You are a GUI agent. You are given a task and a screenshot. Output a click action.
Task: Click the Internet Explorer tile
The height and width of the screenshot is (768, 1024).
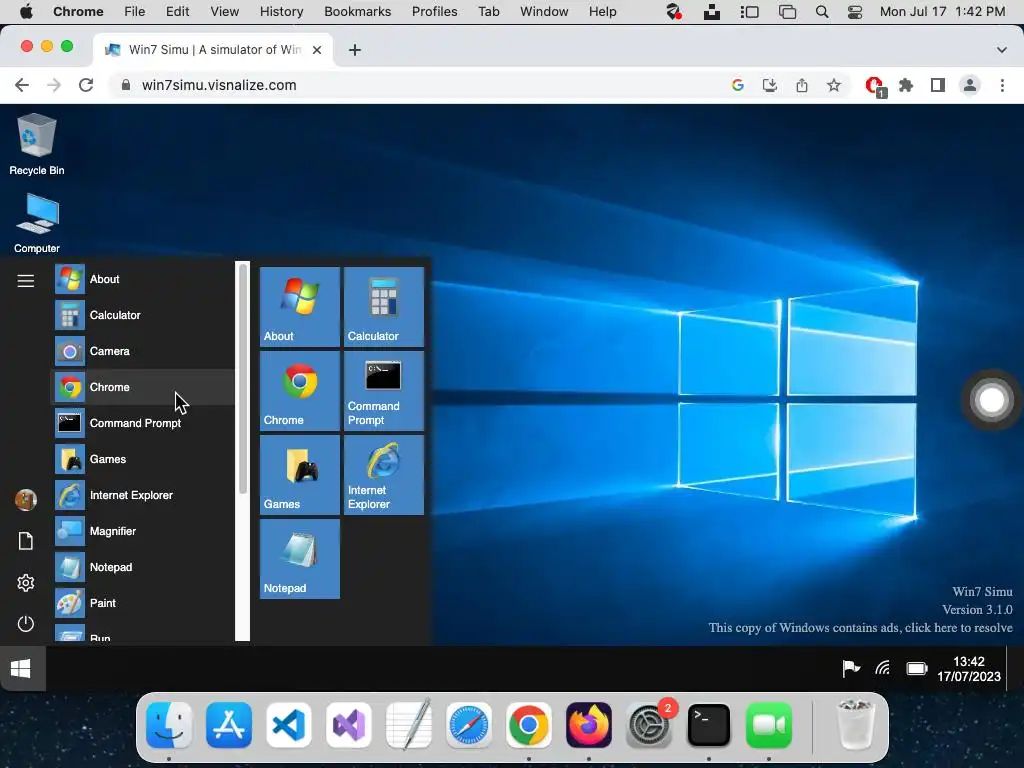pos(384,475)
